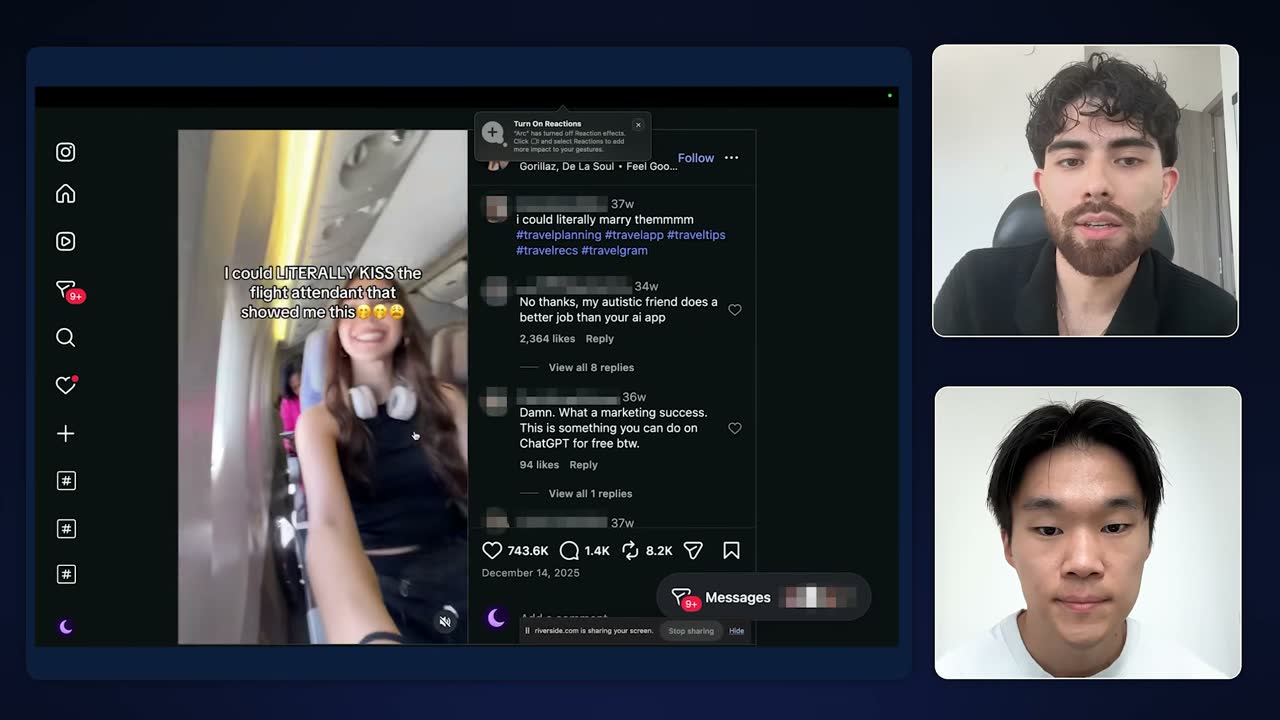Hide the riverside screen sharing bar
The width and height of the screenshot is (1280, 720).
(736, 631)
